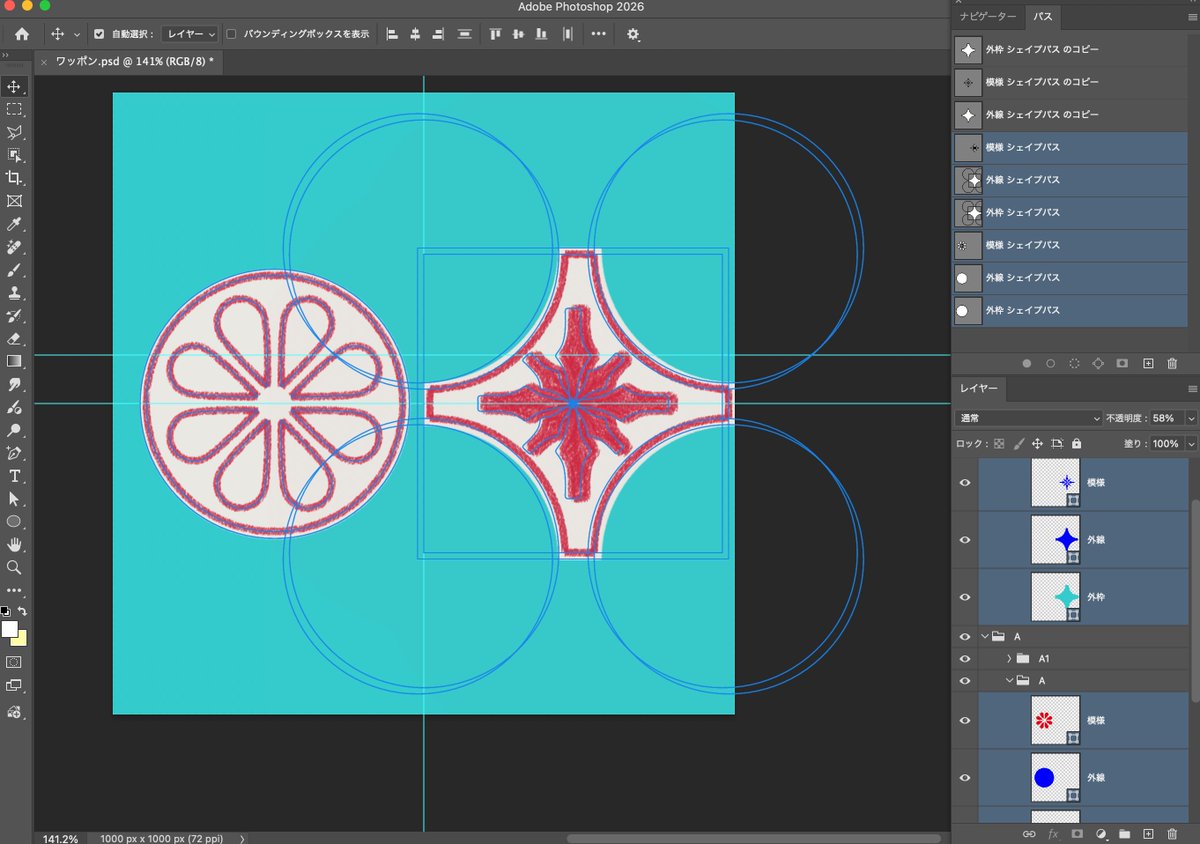
Task: Select the Eyedropper tool
Action: click(14, 224)
